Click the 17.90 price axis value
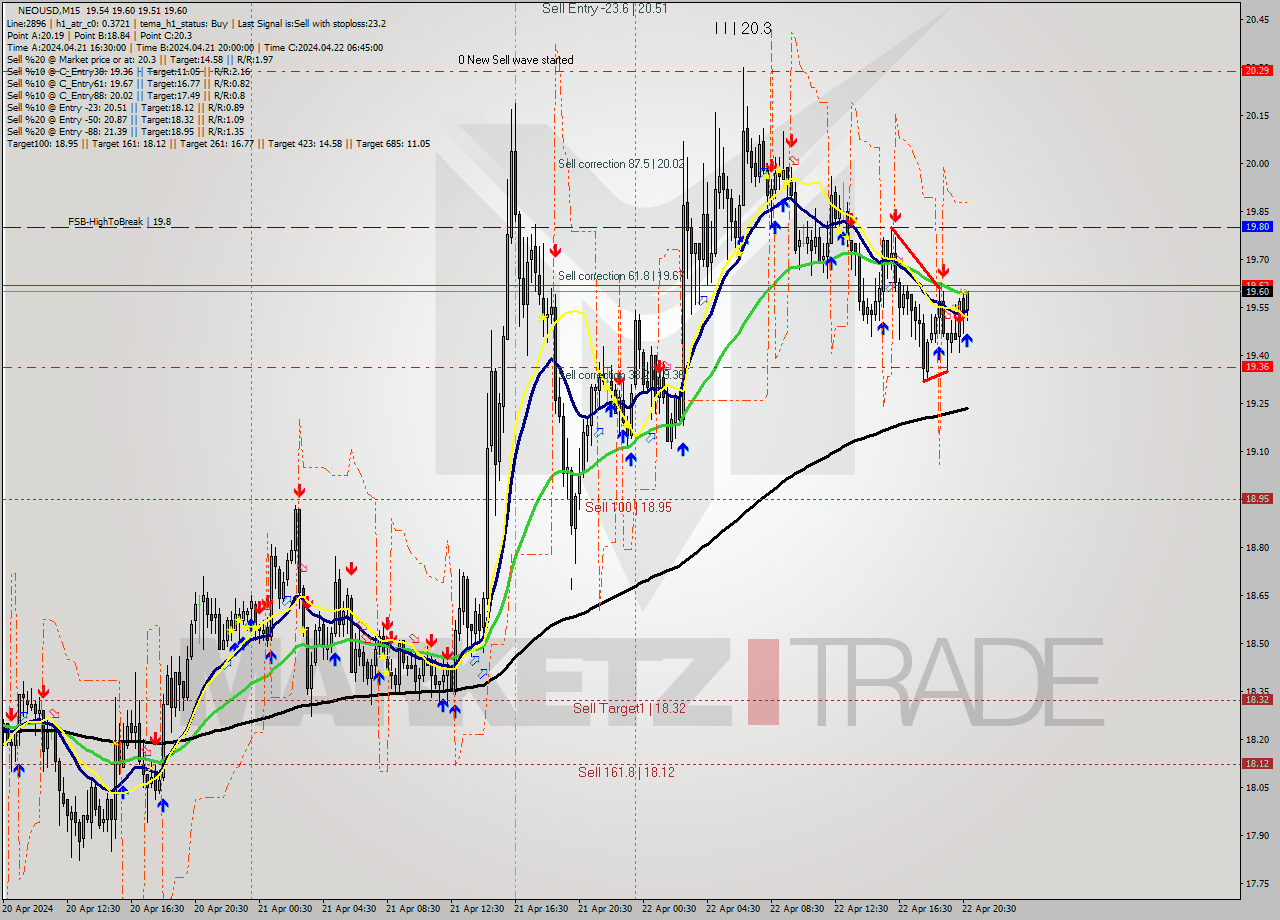Screen dimensions: 1280x920 pos(1256,835)
